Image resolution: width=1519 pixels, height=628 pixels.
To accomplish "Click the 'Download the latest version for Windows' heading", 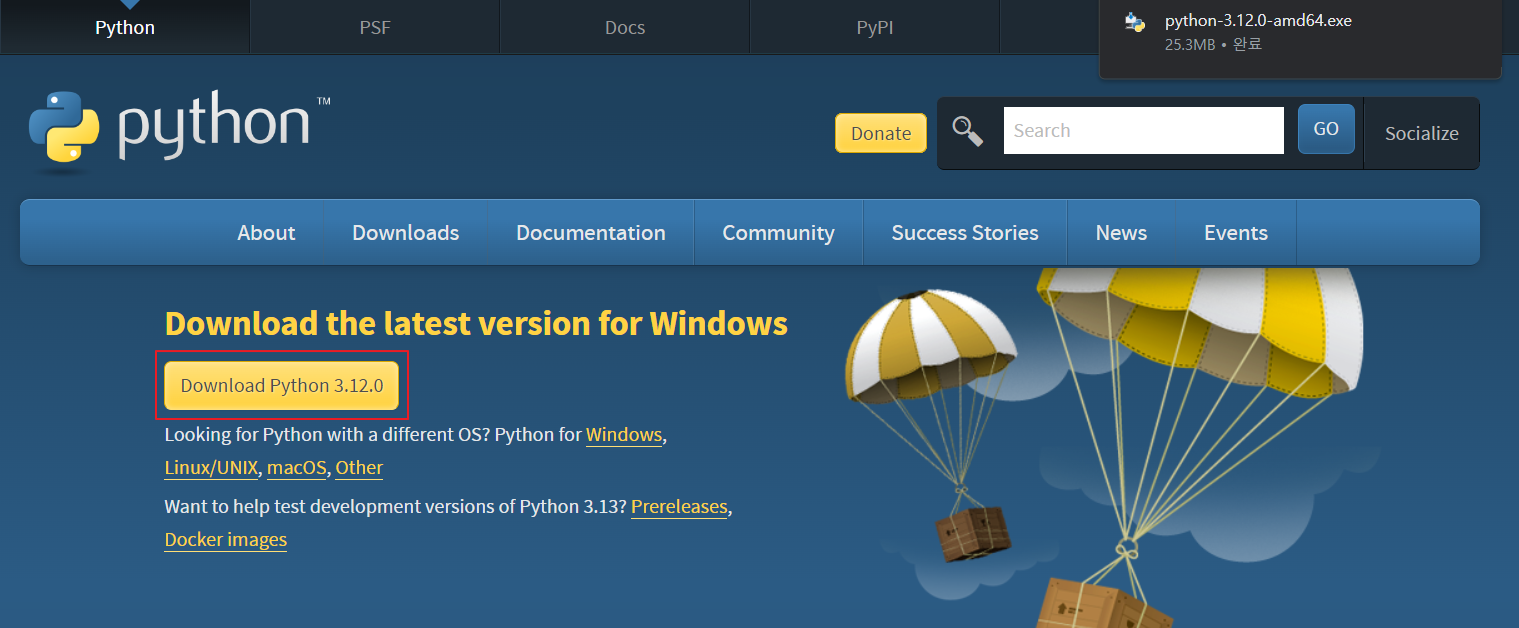I will 476,323.
